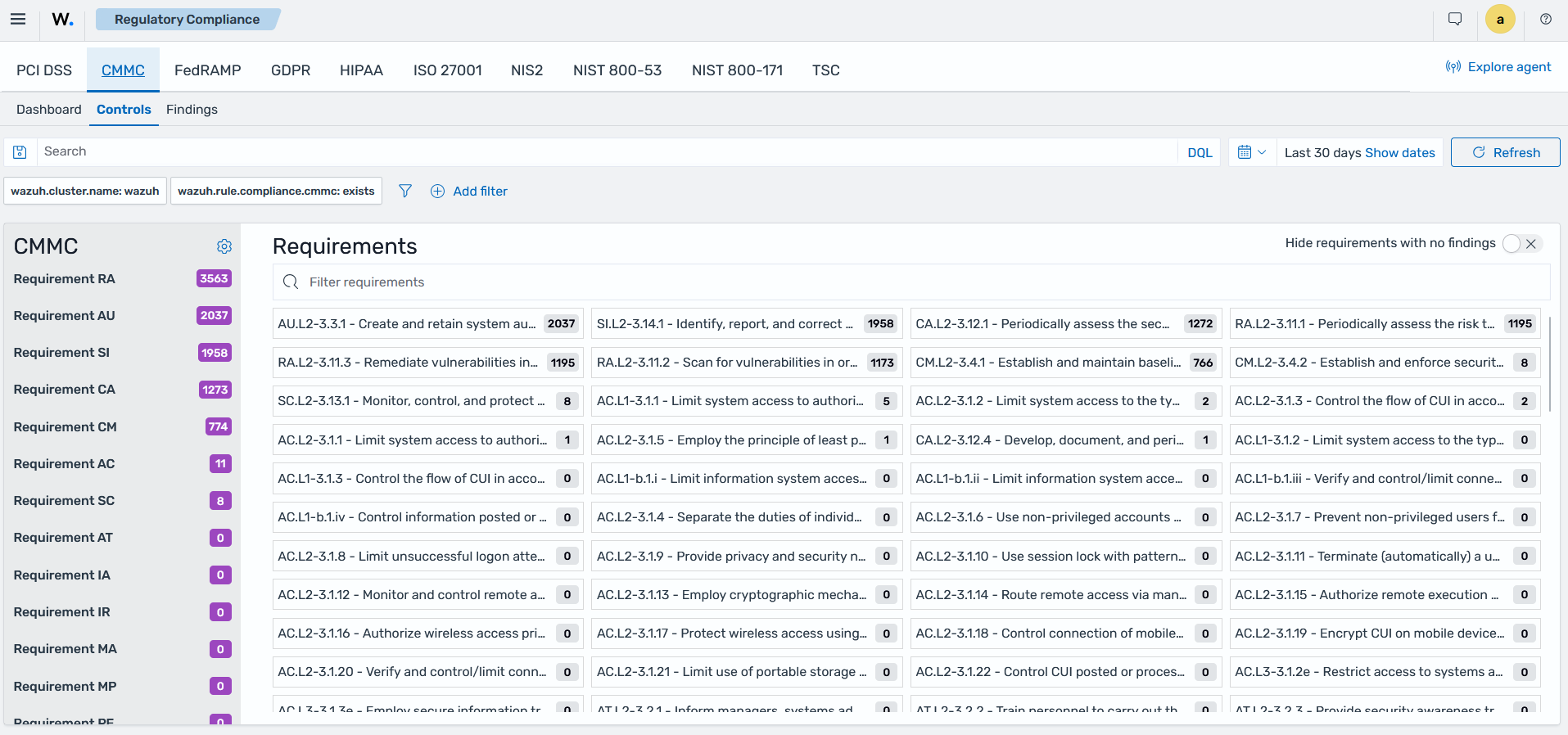Click Show dates link
1568x735 pixels.
(x=1400, y=153)
